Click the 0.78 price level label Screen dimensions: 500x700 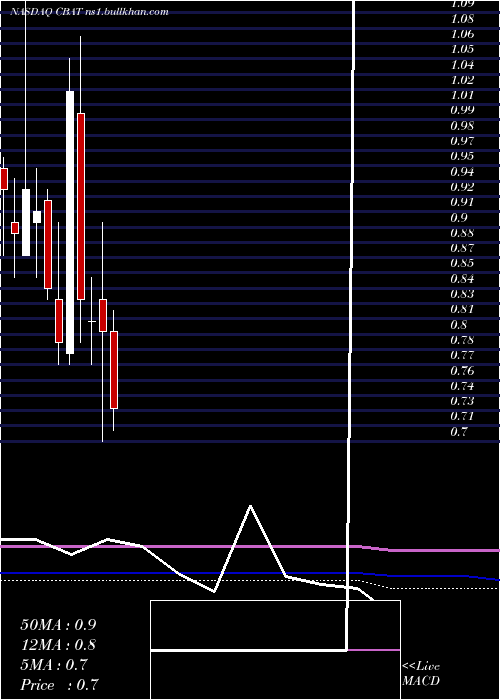click(x=462, y=340)
